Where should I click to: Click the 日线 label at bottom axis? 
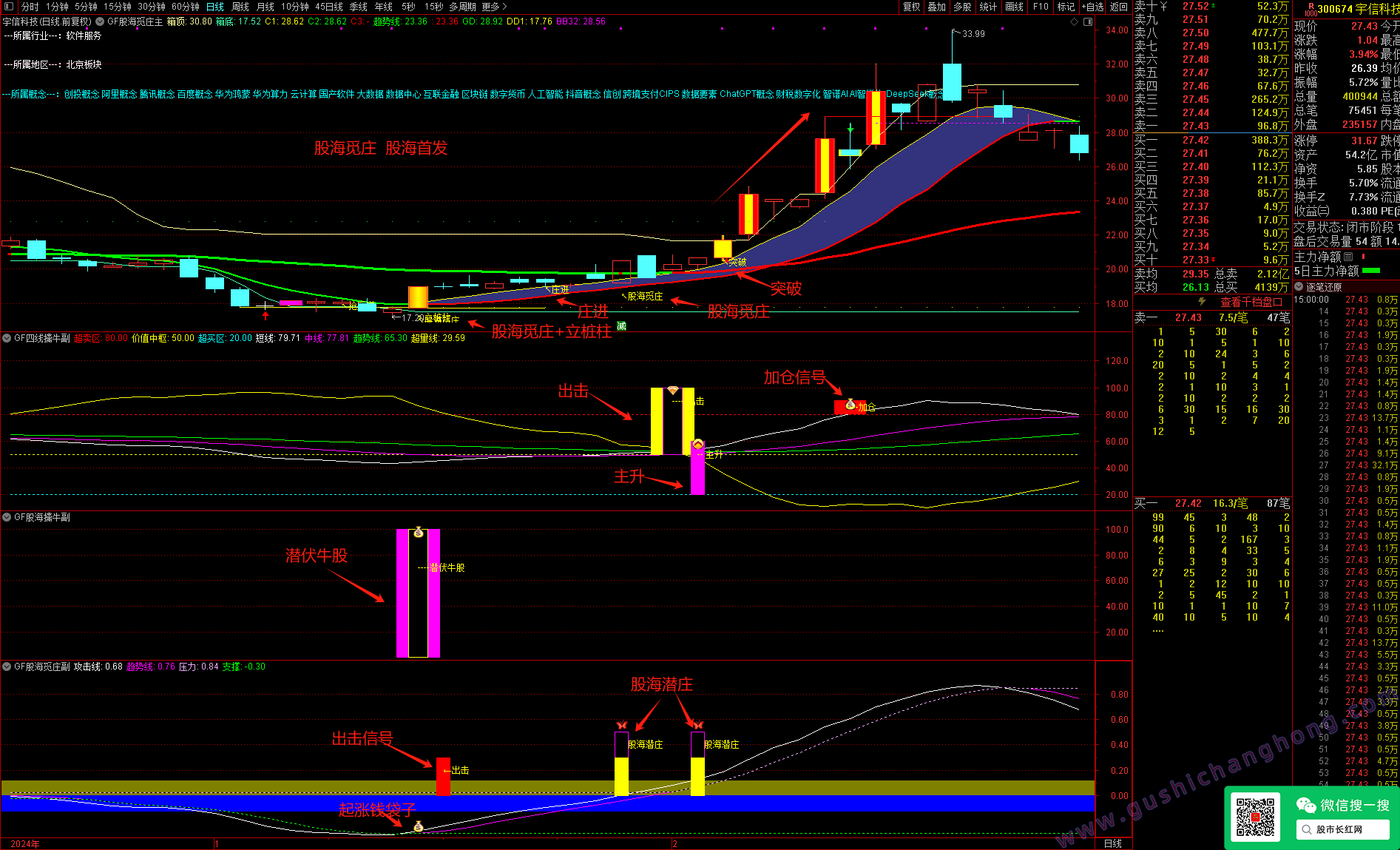[1113, 843]
